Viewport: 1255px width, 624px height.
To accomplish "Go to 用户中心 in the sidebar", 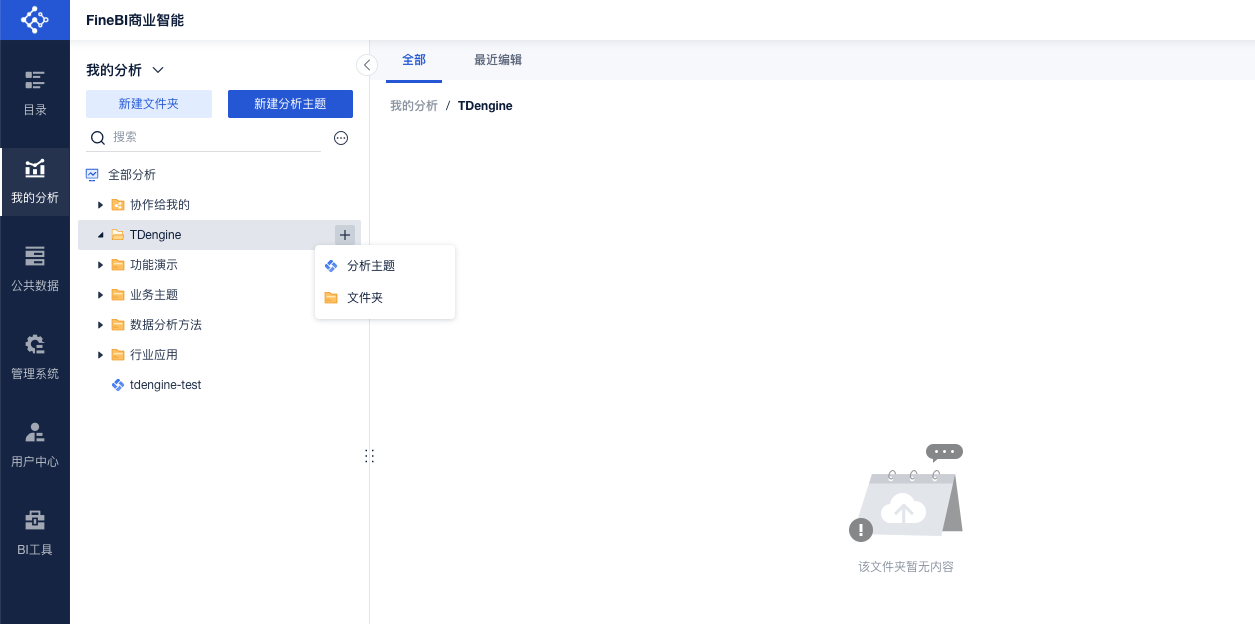I will tap(35, 444).
